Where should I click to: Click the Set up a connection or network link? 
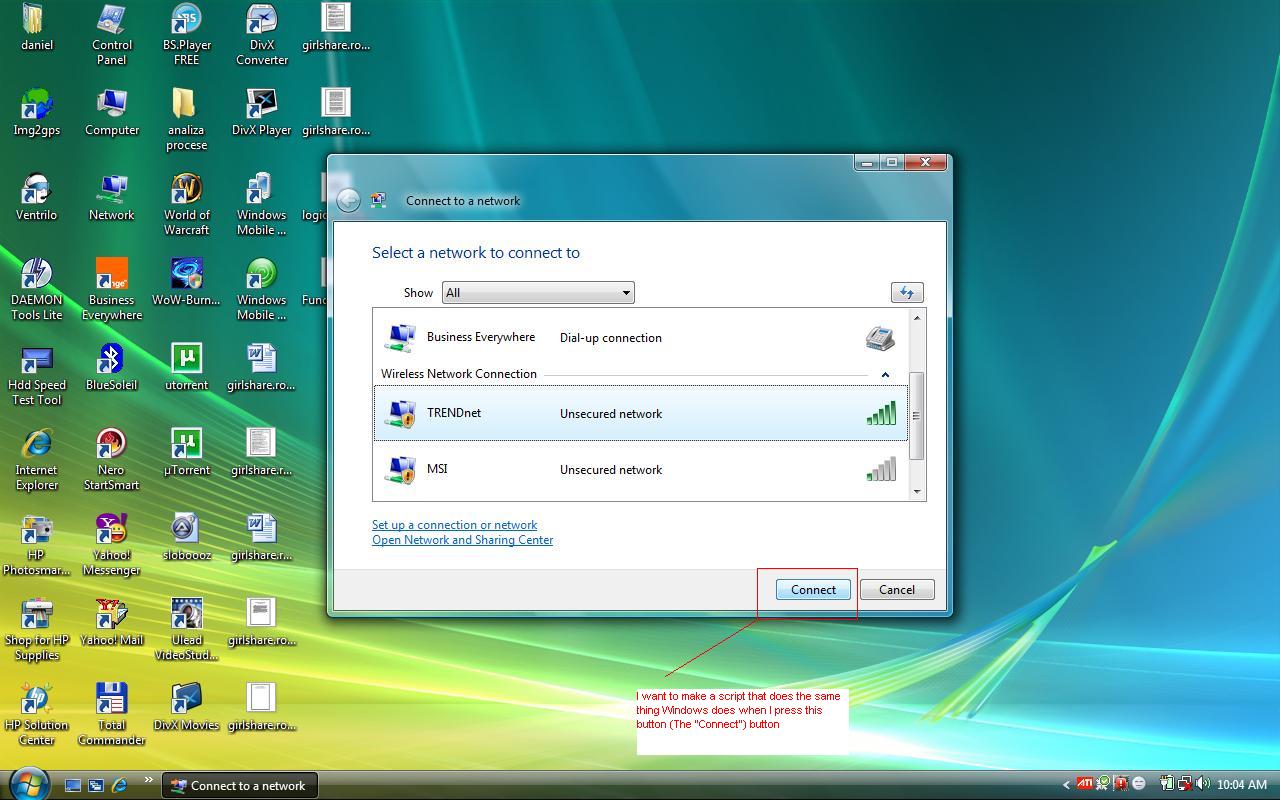click(454, 525)
